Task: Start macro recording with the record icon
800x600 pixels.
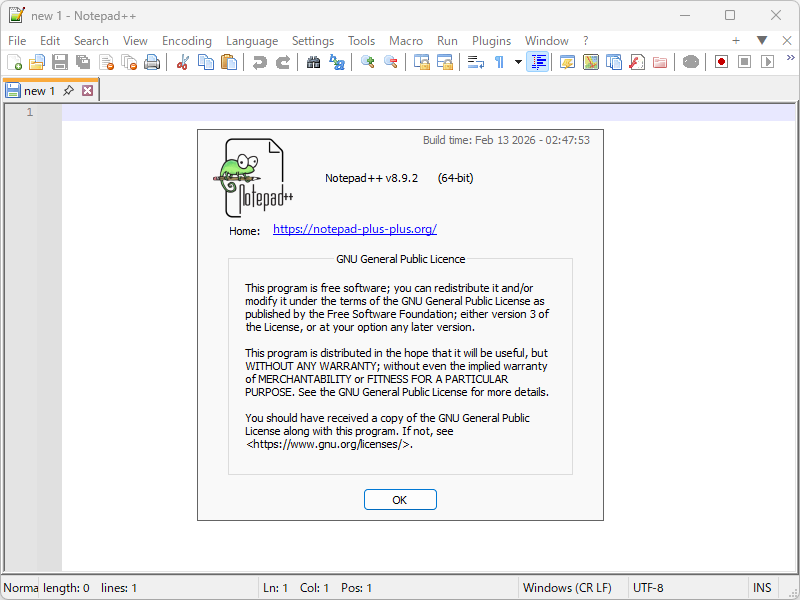Action: [722, 61]
